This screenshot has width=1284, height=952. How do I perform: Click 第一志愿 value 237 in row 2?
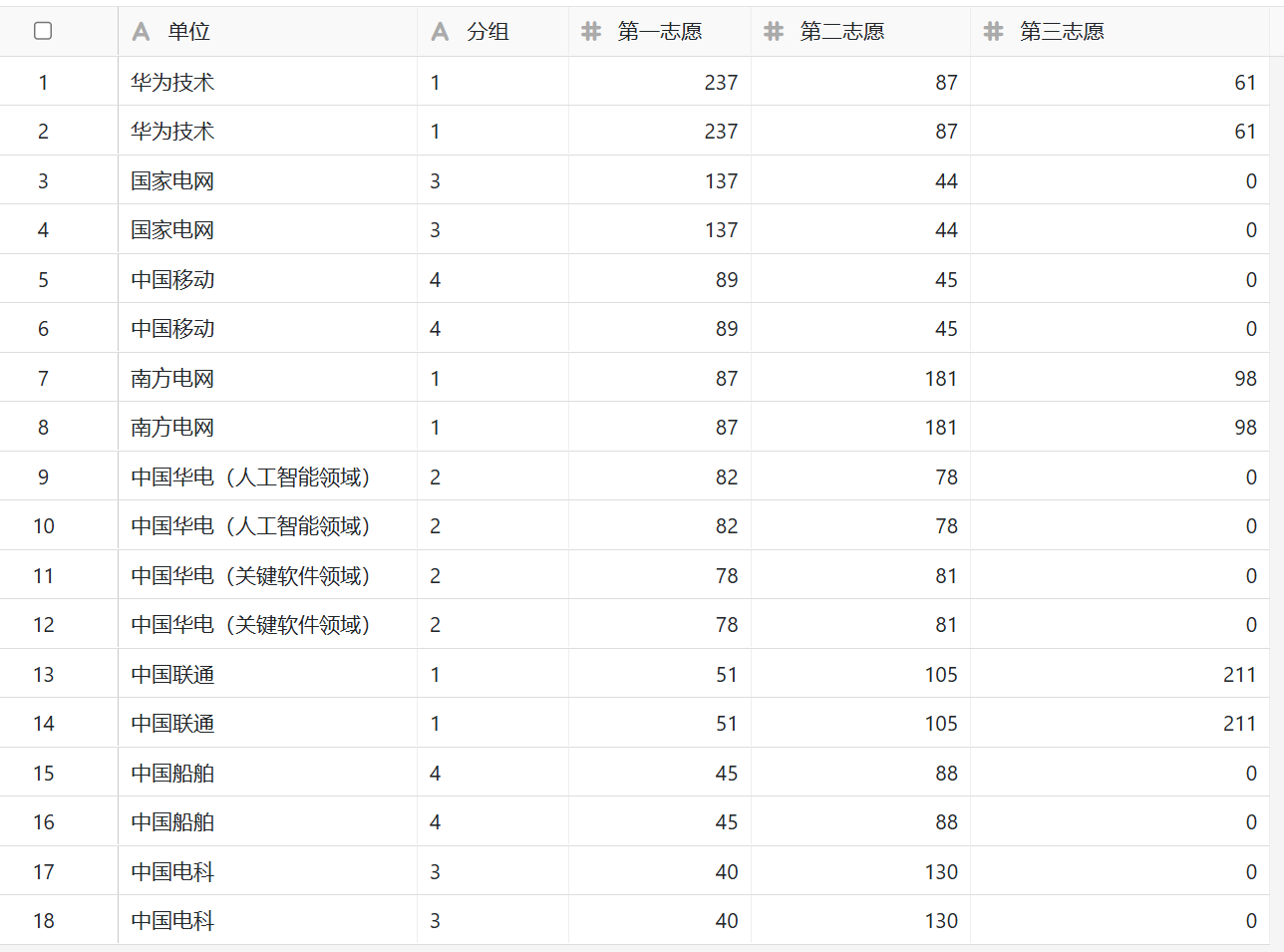[721, 132]
